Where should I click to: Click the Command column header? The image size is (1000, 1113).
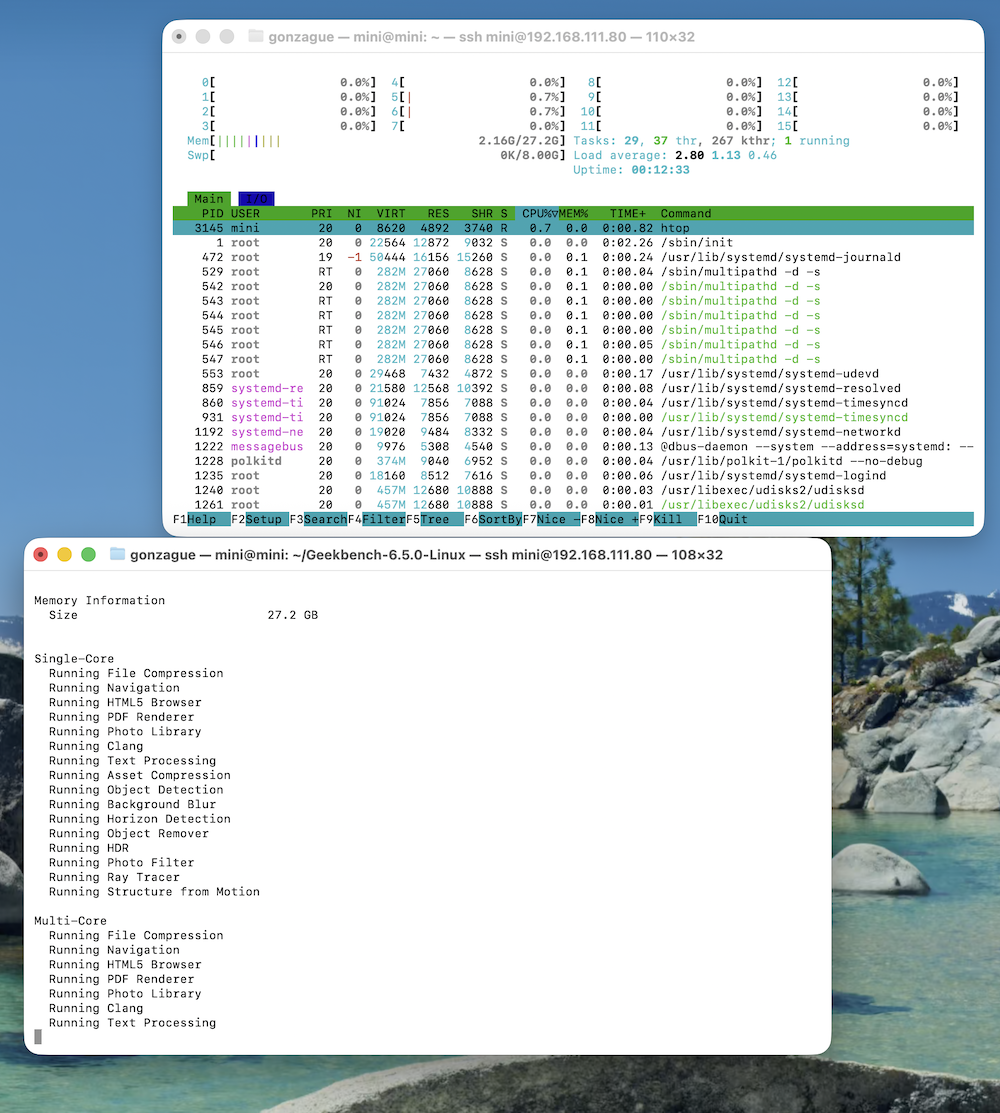686,213
